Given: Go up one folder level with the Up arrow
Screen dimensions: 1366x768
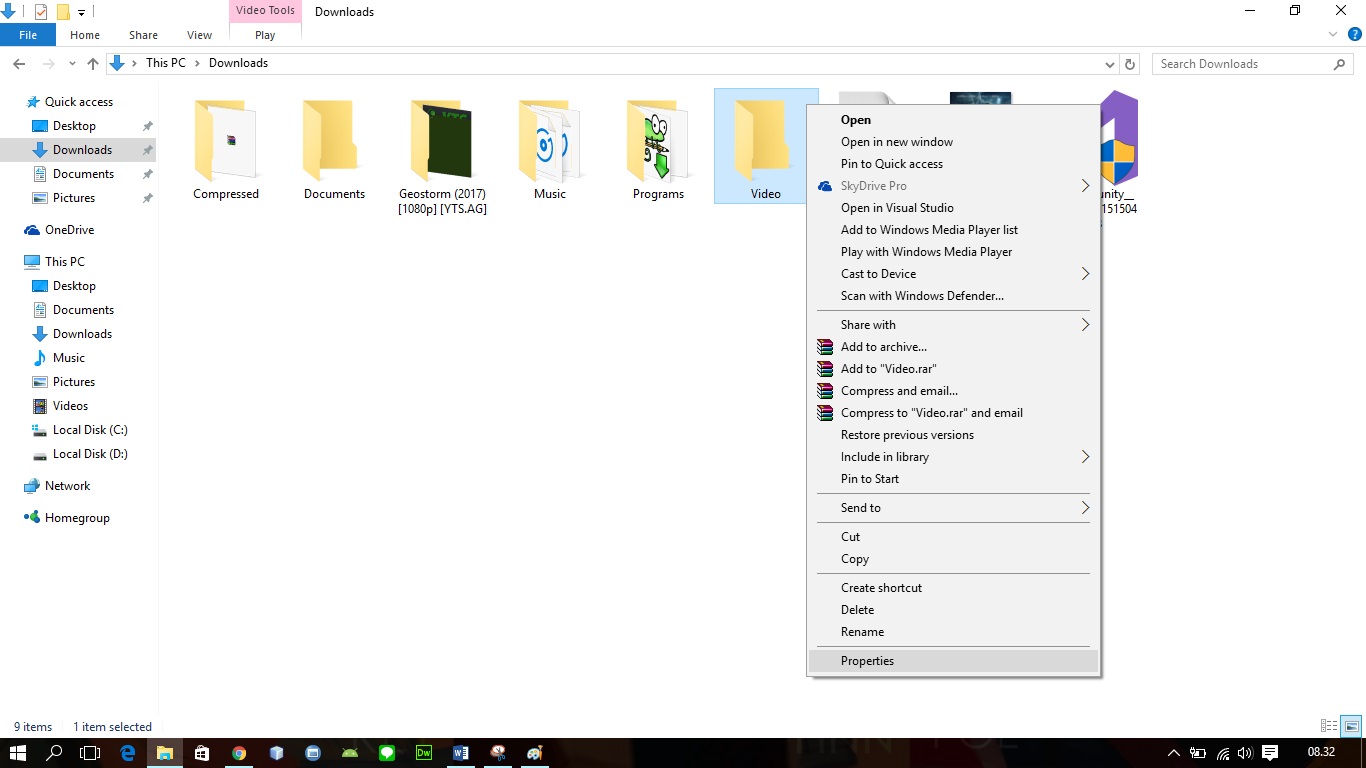Looking at the screenshot, I should (93, 63).
